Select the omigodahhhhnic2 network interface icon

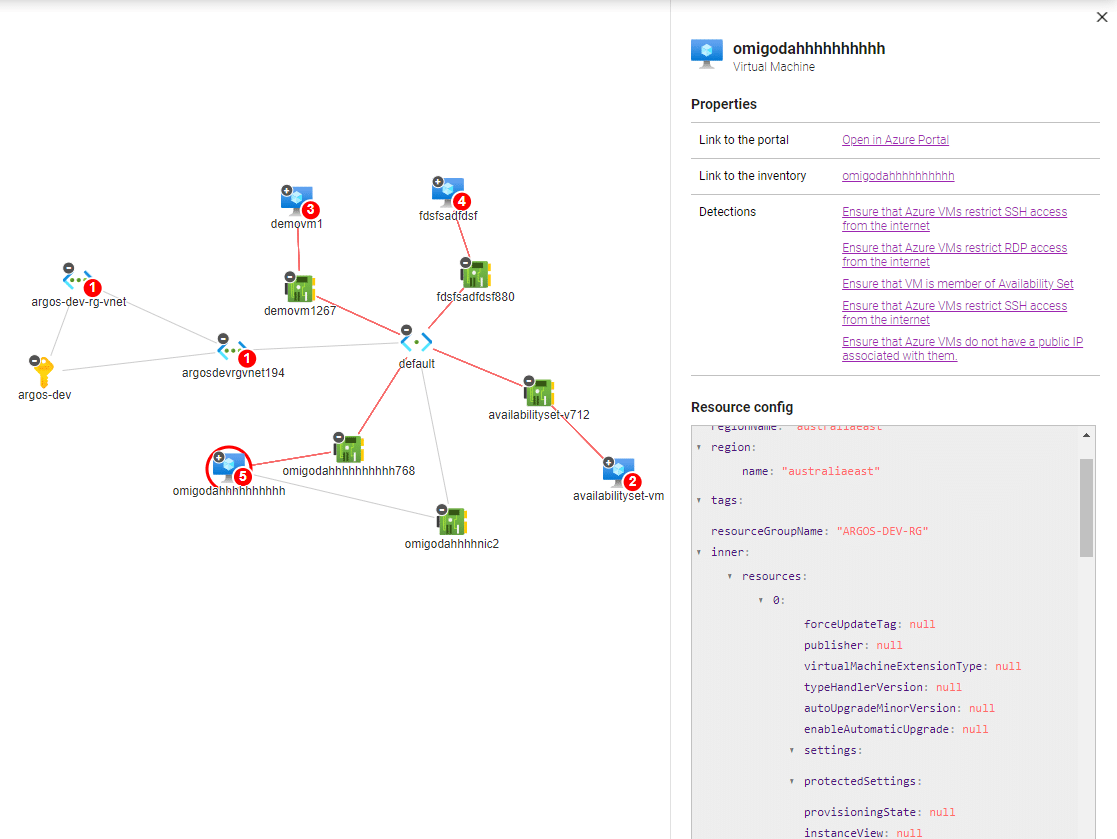453,520
